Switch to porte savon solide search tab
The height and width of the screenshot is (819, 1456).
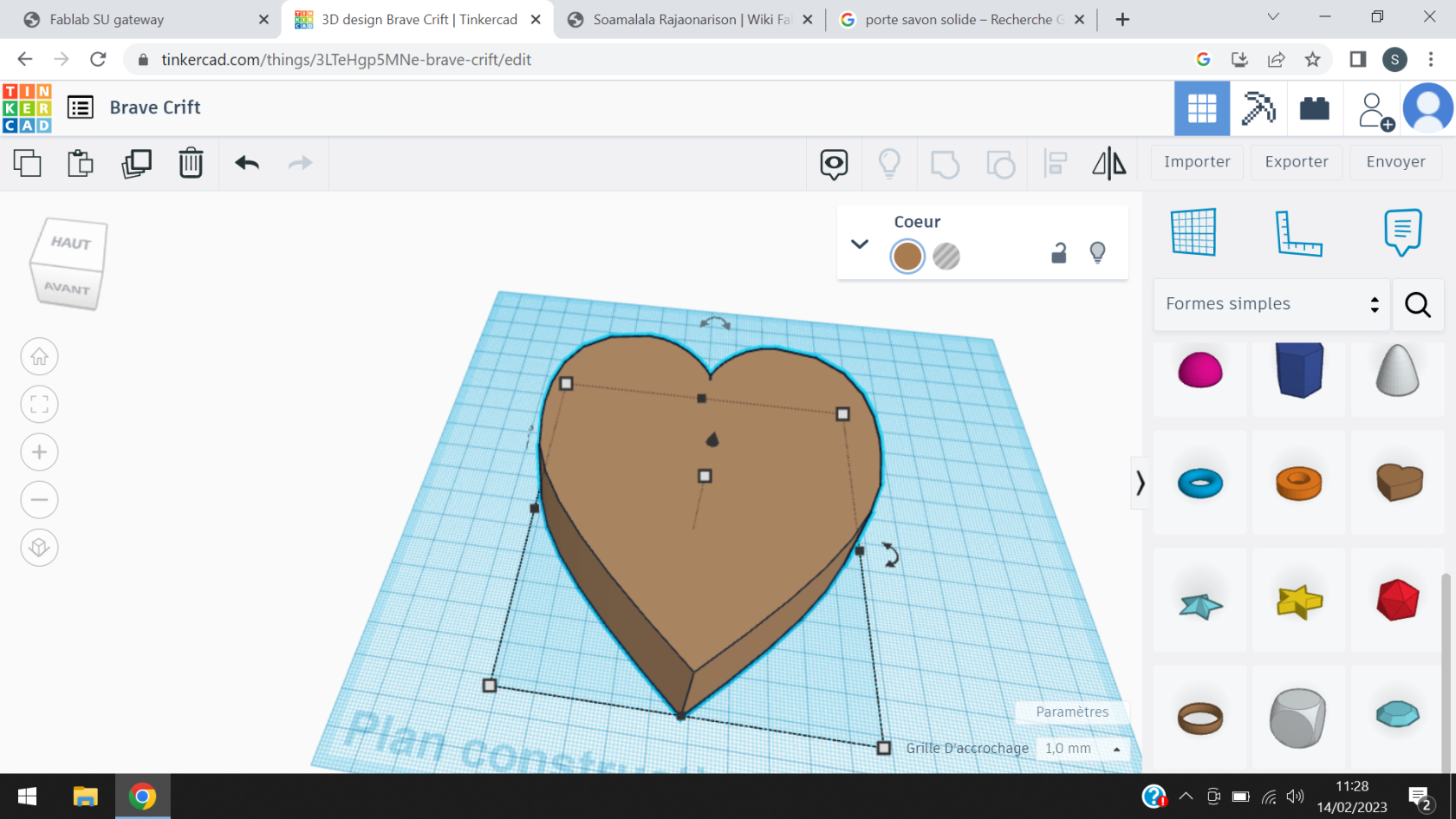pos(964,19)
